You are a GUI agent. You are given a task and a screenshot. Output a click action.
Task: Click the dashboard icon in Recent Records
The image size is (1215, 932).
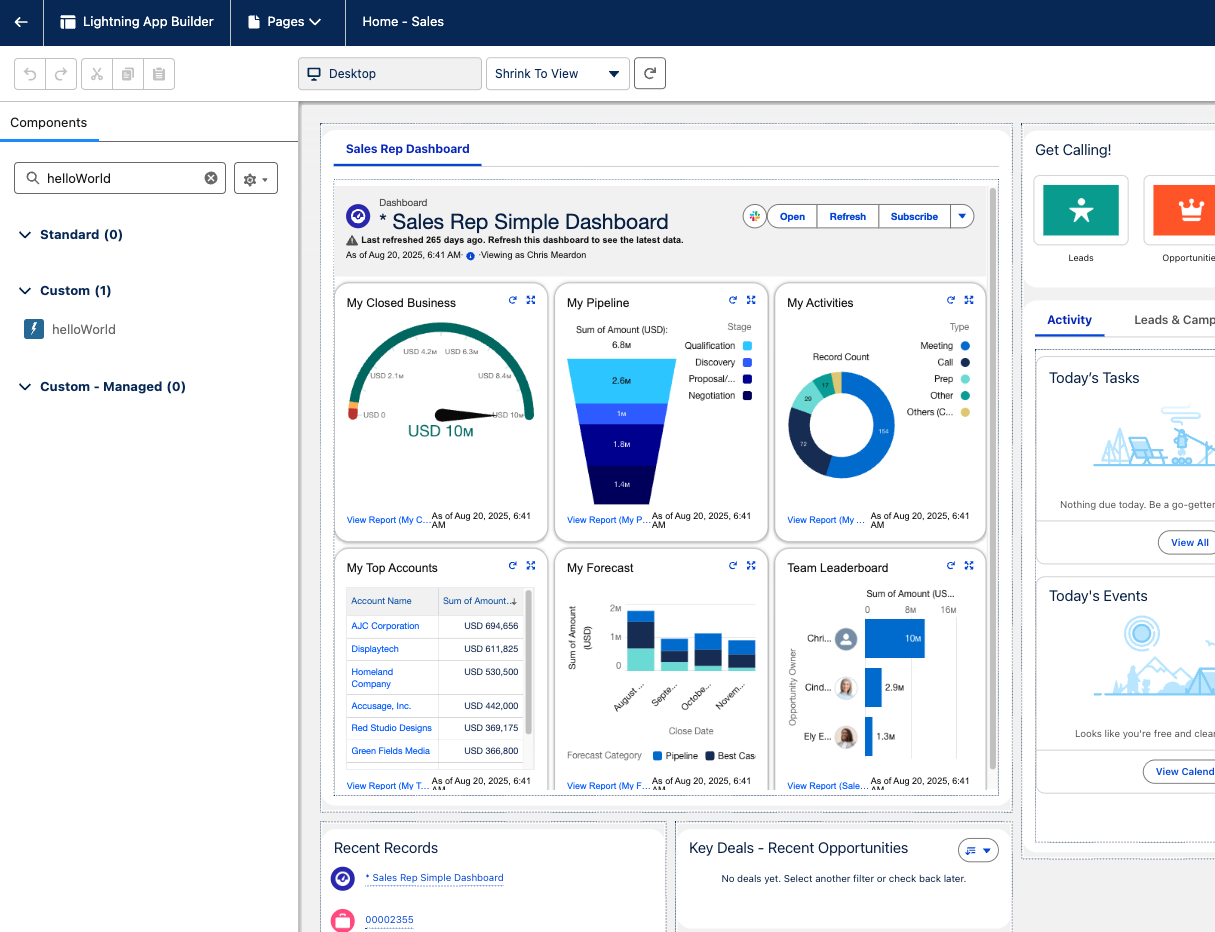coord(343,878)
